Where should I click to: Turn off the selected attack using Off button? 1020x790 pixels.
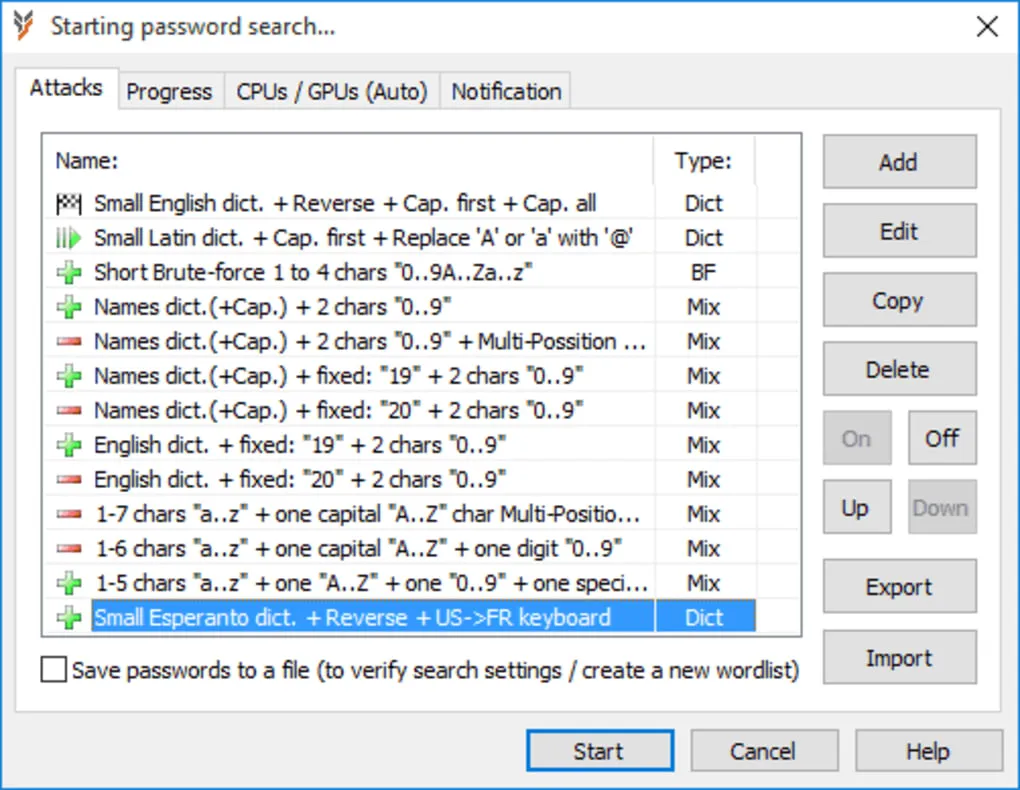[x=941, y=438]
